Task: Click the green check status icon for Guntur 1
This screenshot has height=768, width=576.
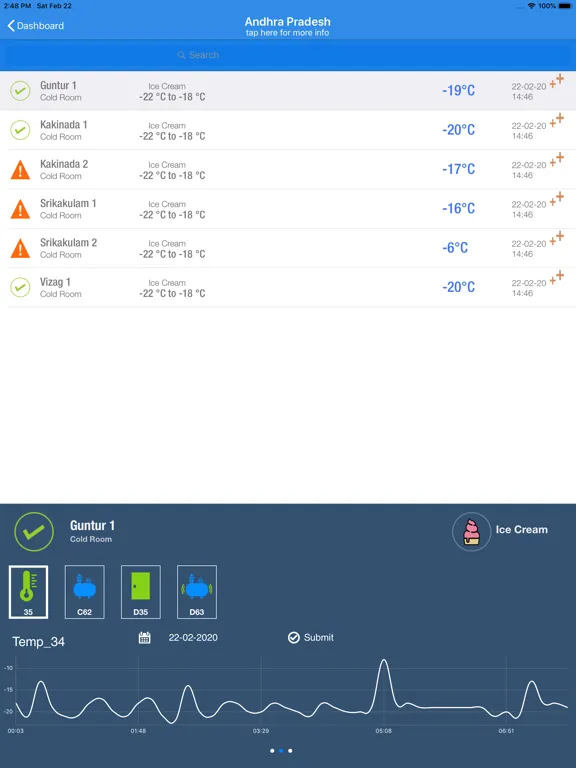Action: (x=20, y=91)
